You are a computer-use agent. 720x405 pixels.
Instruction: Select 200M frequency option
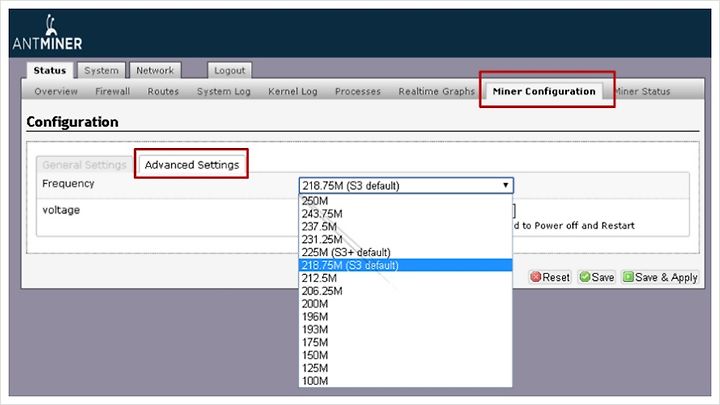coord(405,304)
